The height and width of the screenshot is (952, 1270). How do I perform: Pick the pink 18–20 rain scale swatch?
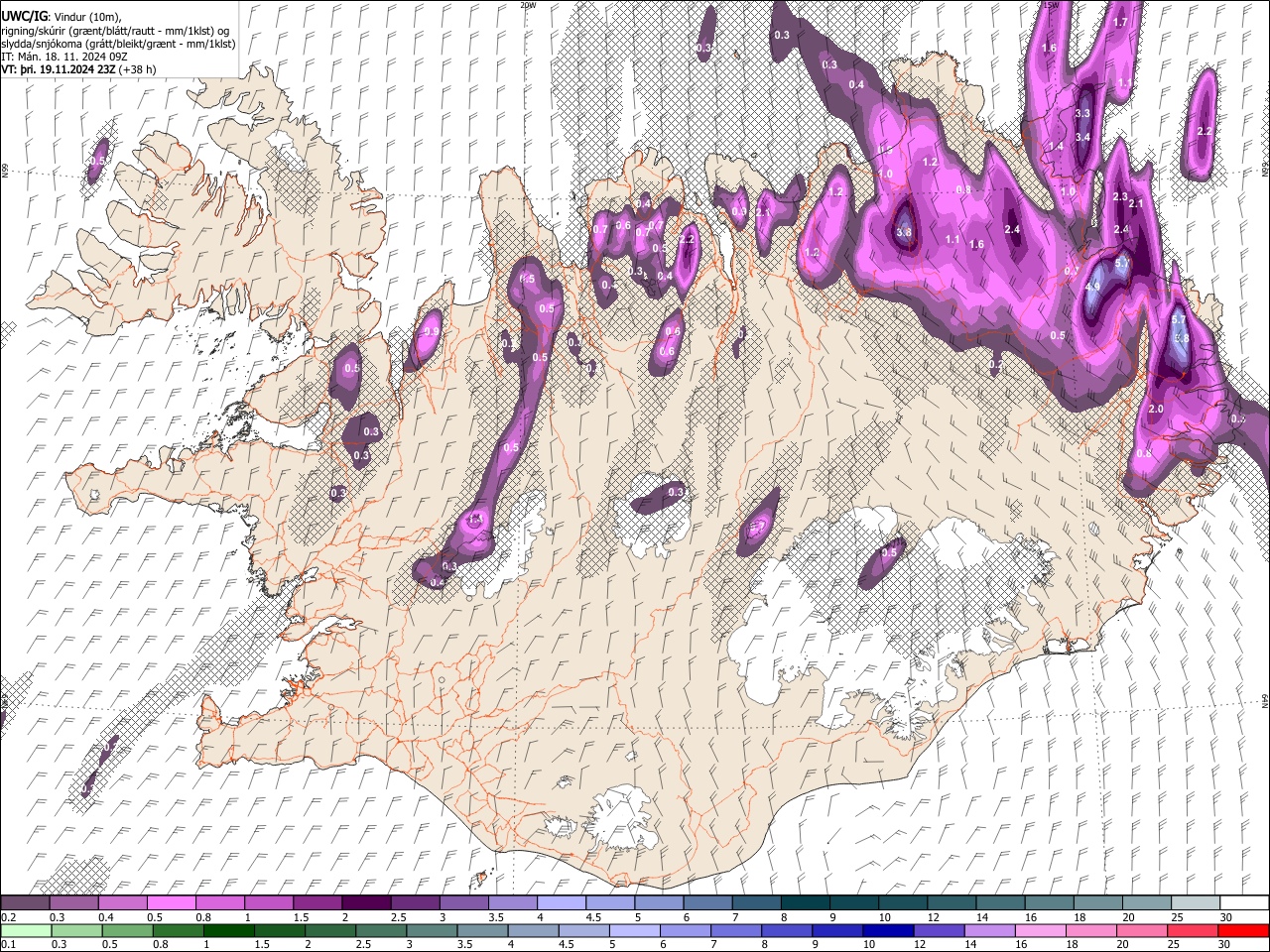point(1089,930)
